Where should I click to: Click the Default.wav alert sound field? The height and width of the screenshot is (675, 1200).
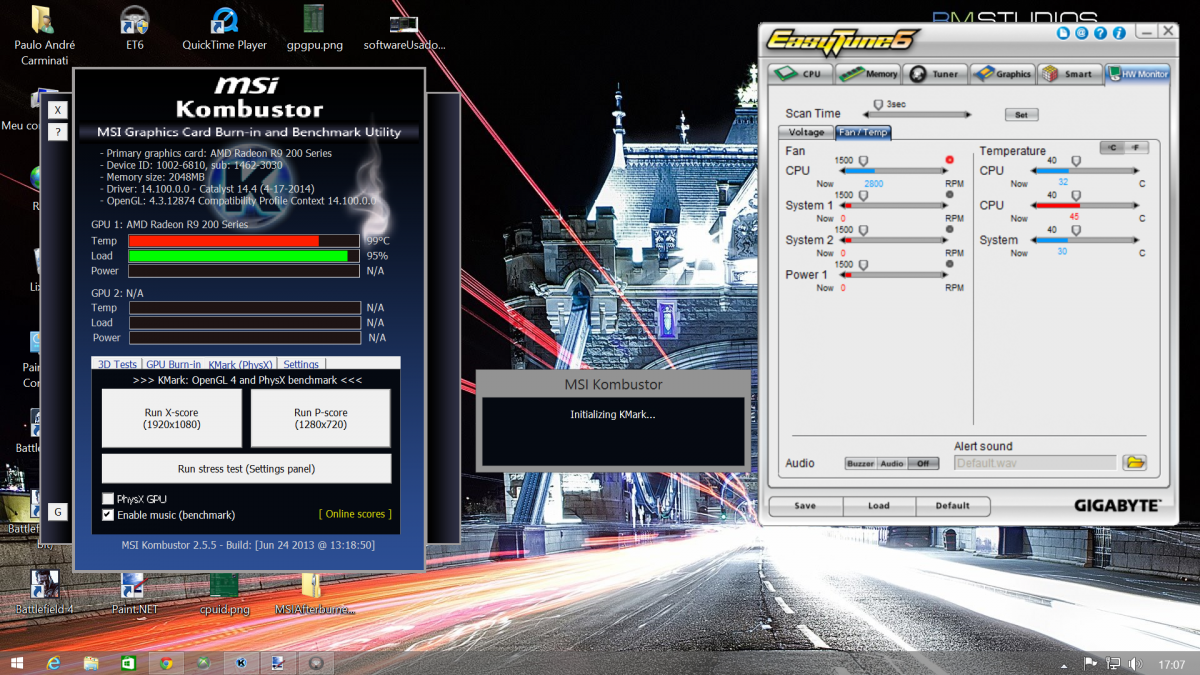click(1035, 463)
